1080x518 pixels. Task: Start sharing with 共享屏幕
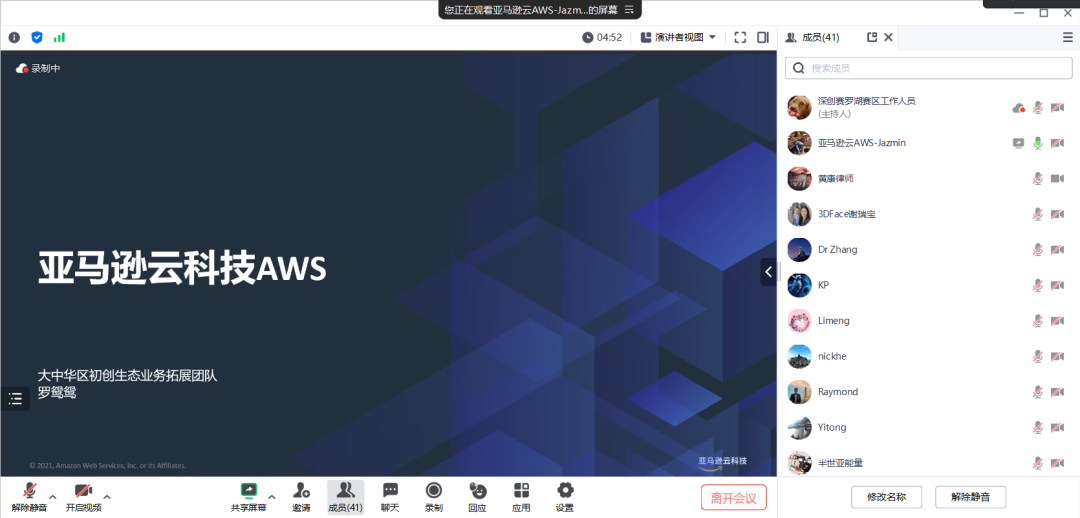point(248,497)
